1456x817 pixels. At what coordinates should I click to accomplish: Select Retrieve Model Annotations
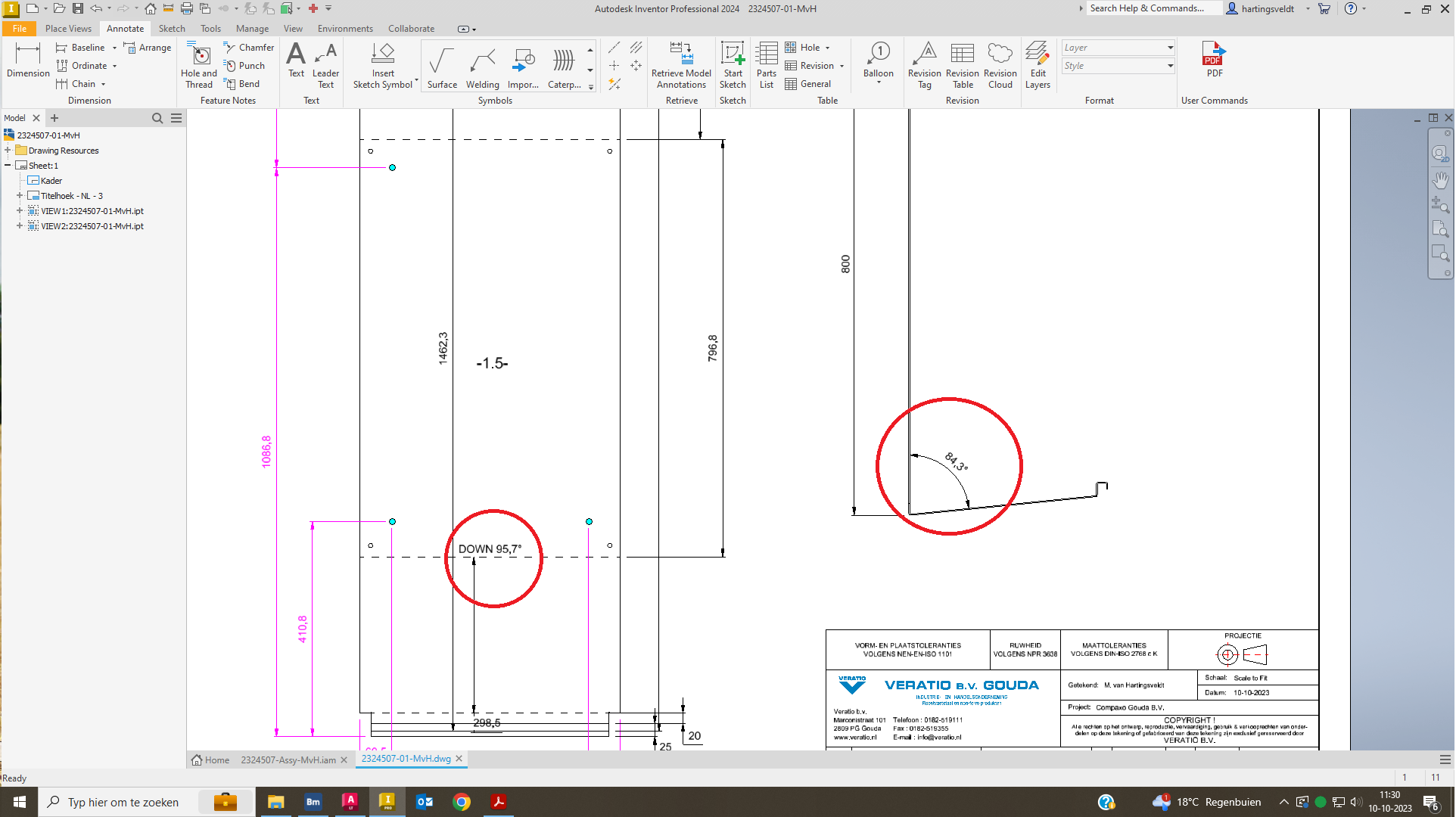click(680, 65)
